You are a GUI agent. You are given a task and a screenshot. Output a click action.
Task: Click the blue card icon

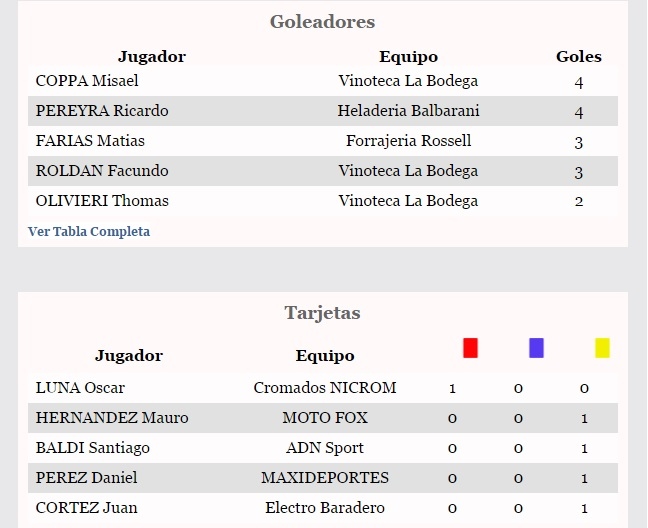pyautogui.click(x=536, y=348)
